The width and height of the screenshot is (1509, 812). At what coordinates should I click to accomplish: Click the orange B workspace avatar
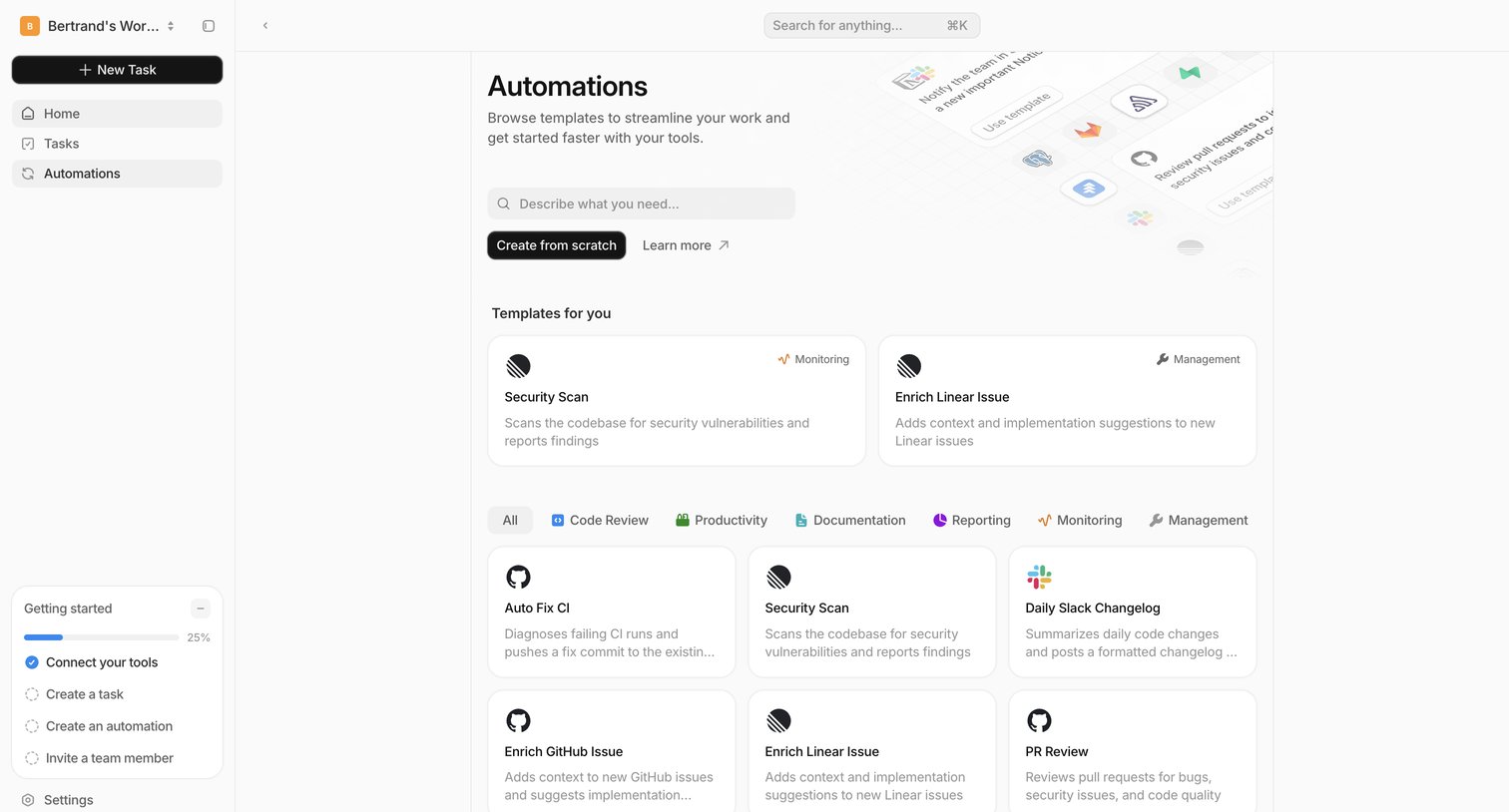coord(30,26)
